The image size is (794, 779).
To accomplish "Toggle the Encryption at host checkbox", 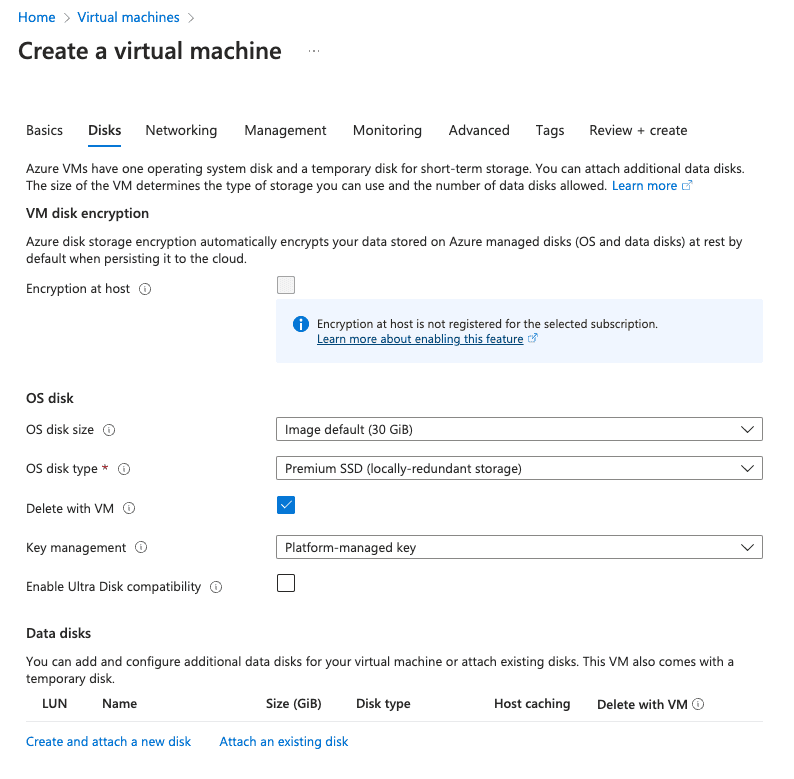I will [x=286, y=285].
